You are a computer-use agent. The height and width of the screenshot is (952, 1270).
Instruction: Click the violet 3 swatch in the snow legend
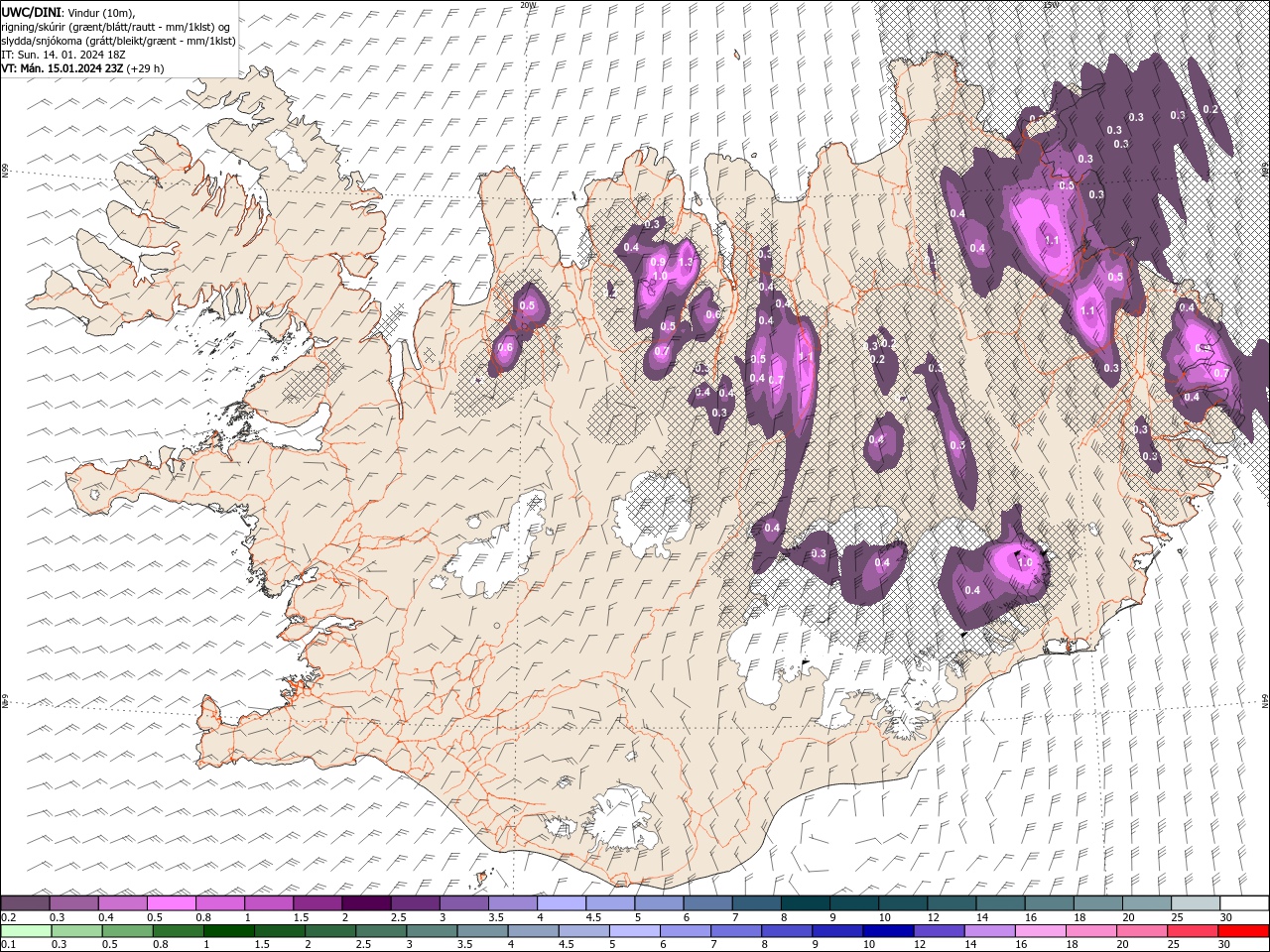[464, 903]
